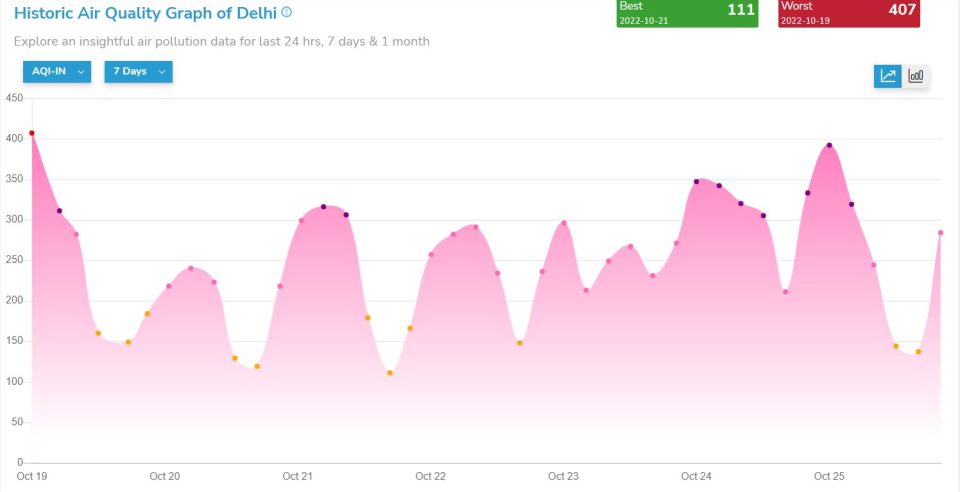The image size is (960, 492).
Task: Switch to line chart view icon
Action: 887,76
